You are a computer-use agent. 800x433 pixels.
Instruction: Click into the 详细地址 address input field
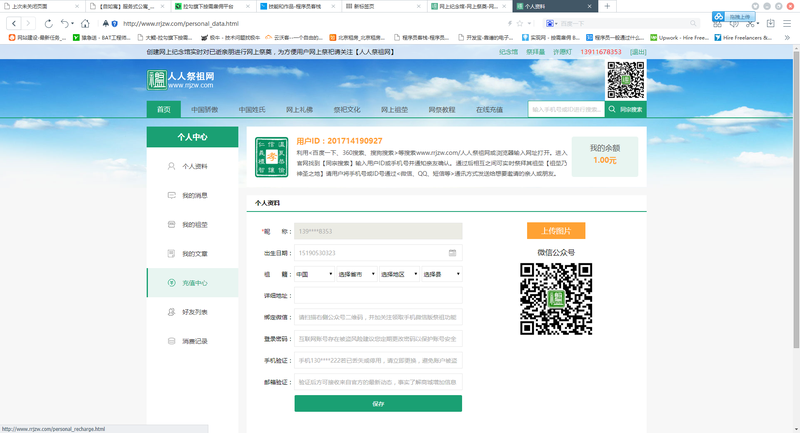point(378,296)
